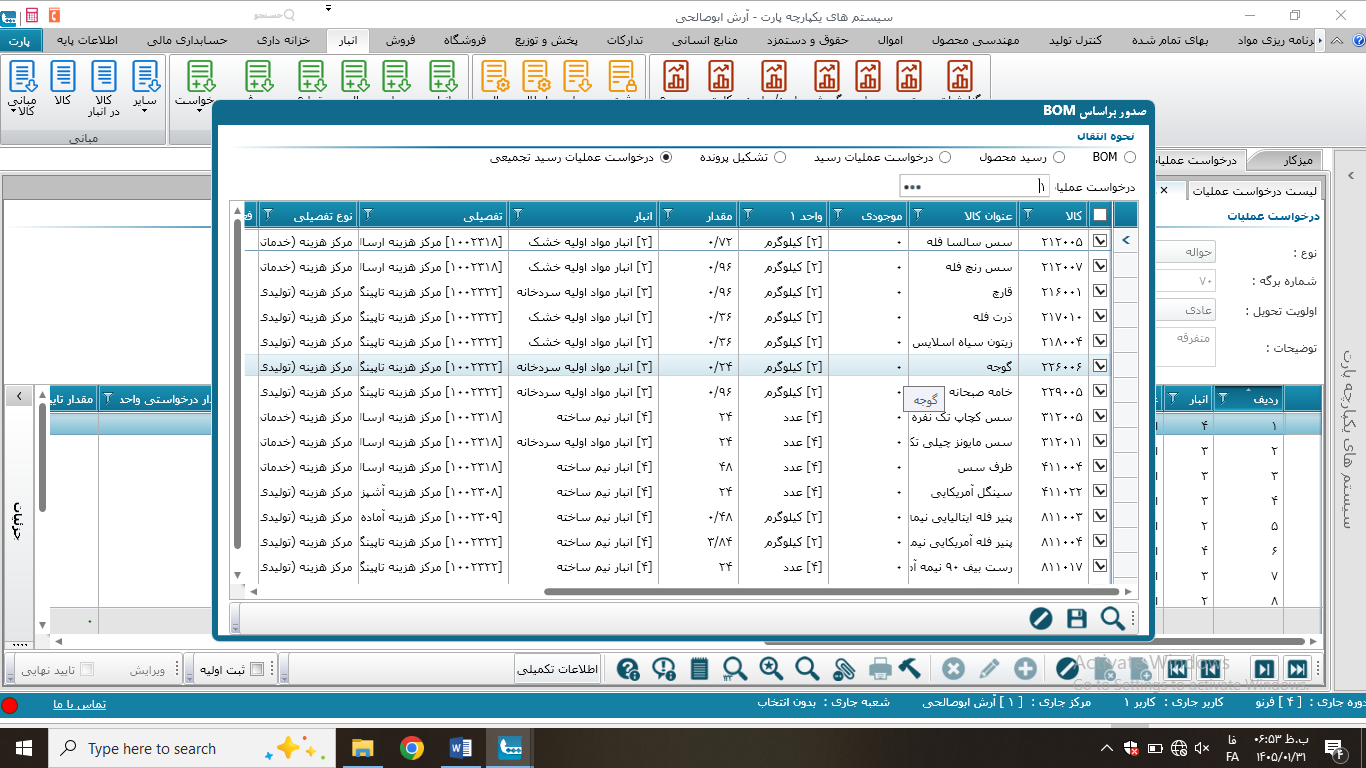Image resolution: width=1366 pixels, height=768 pixels.
Task: Show hidden system tray icons
Action: (1105, 748)
